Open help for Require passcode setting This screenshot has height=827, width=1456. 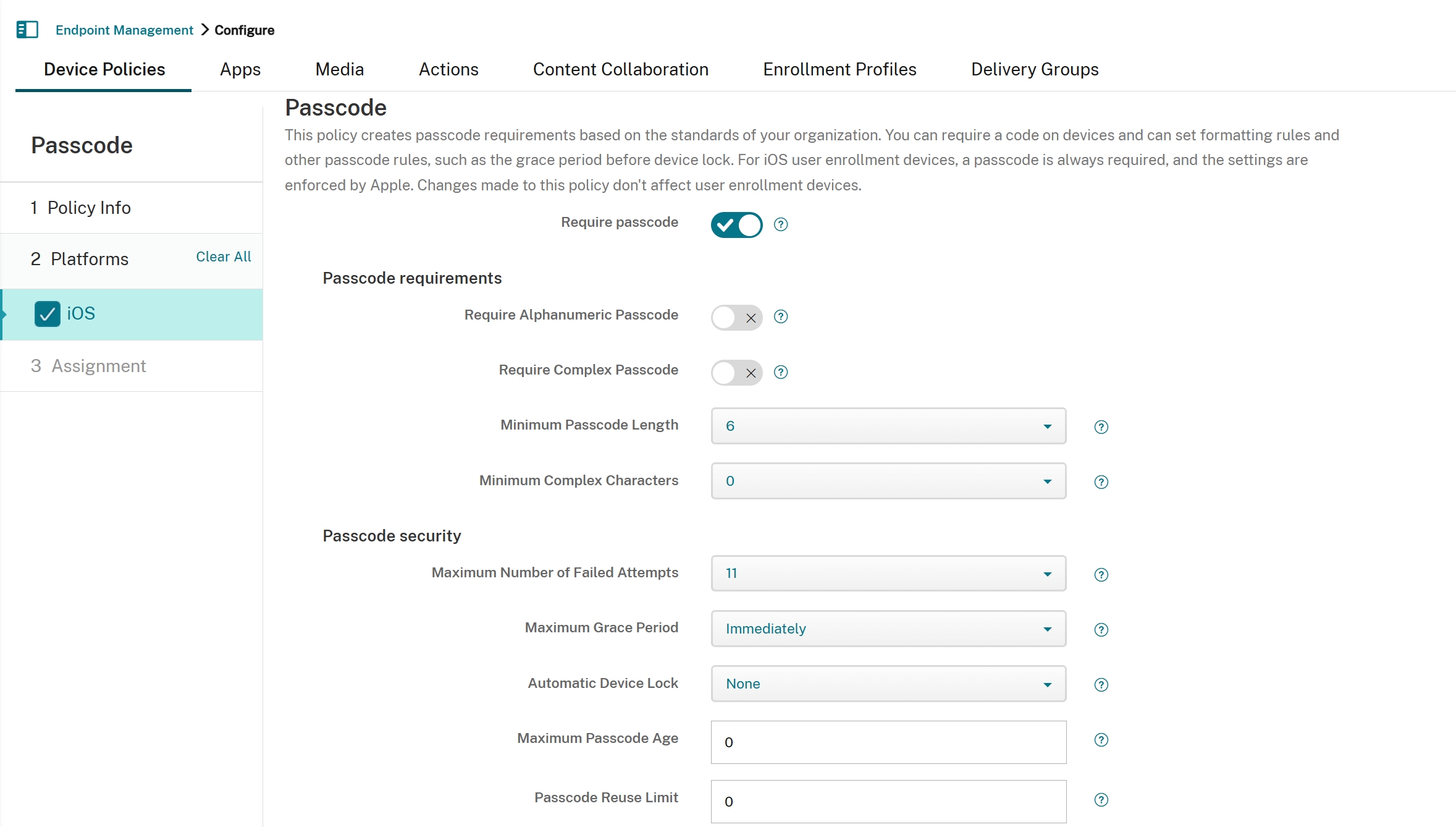780,224
